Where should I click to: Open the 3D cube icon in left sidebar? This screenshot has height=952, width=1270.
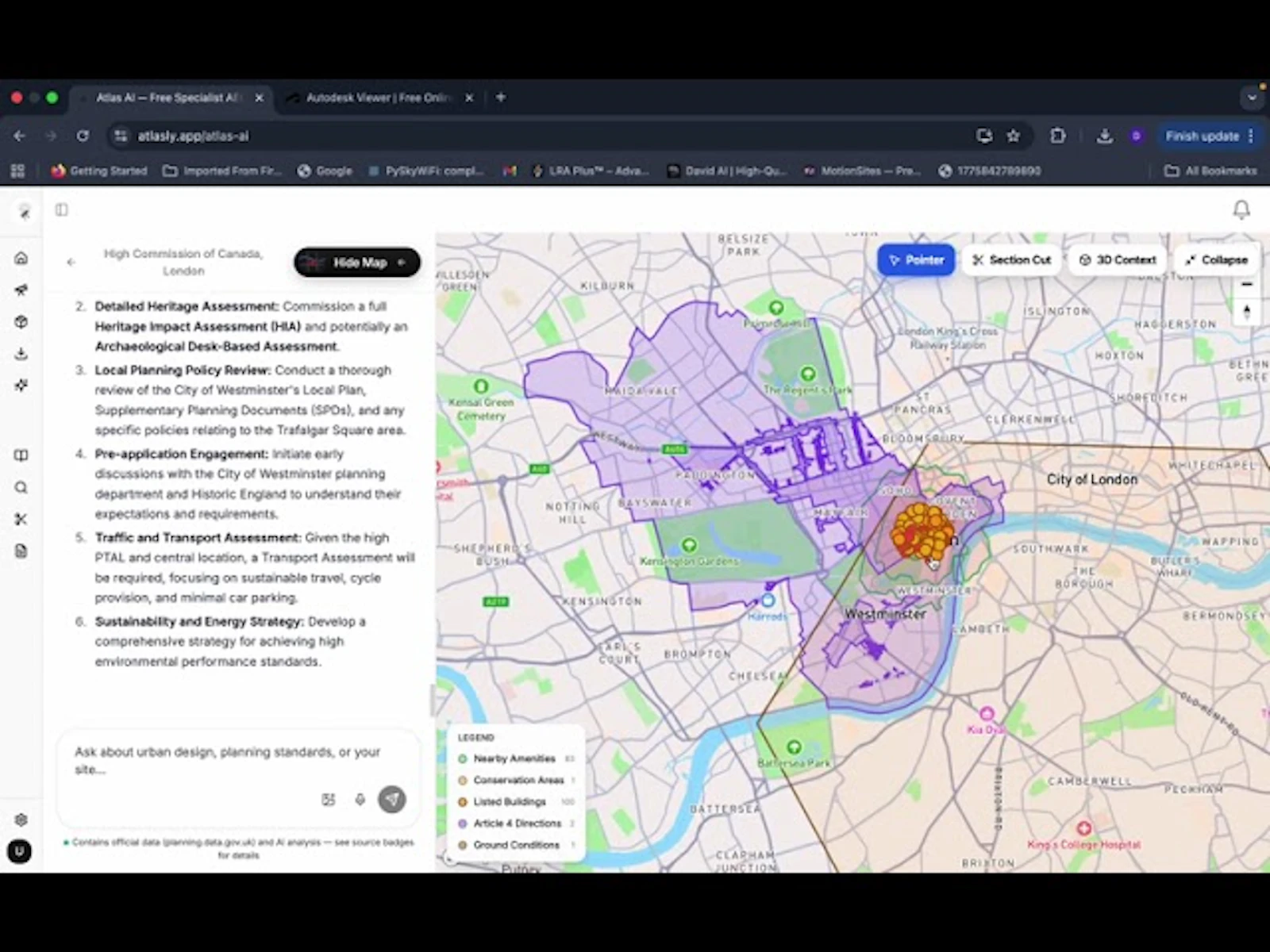click(x=21, y=322)
